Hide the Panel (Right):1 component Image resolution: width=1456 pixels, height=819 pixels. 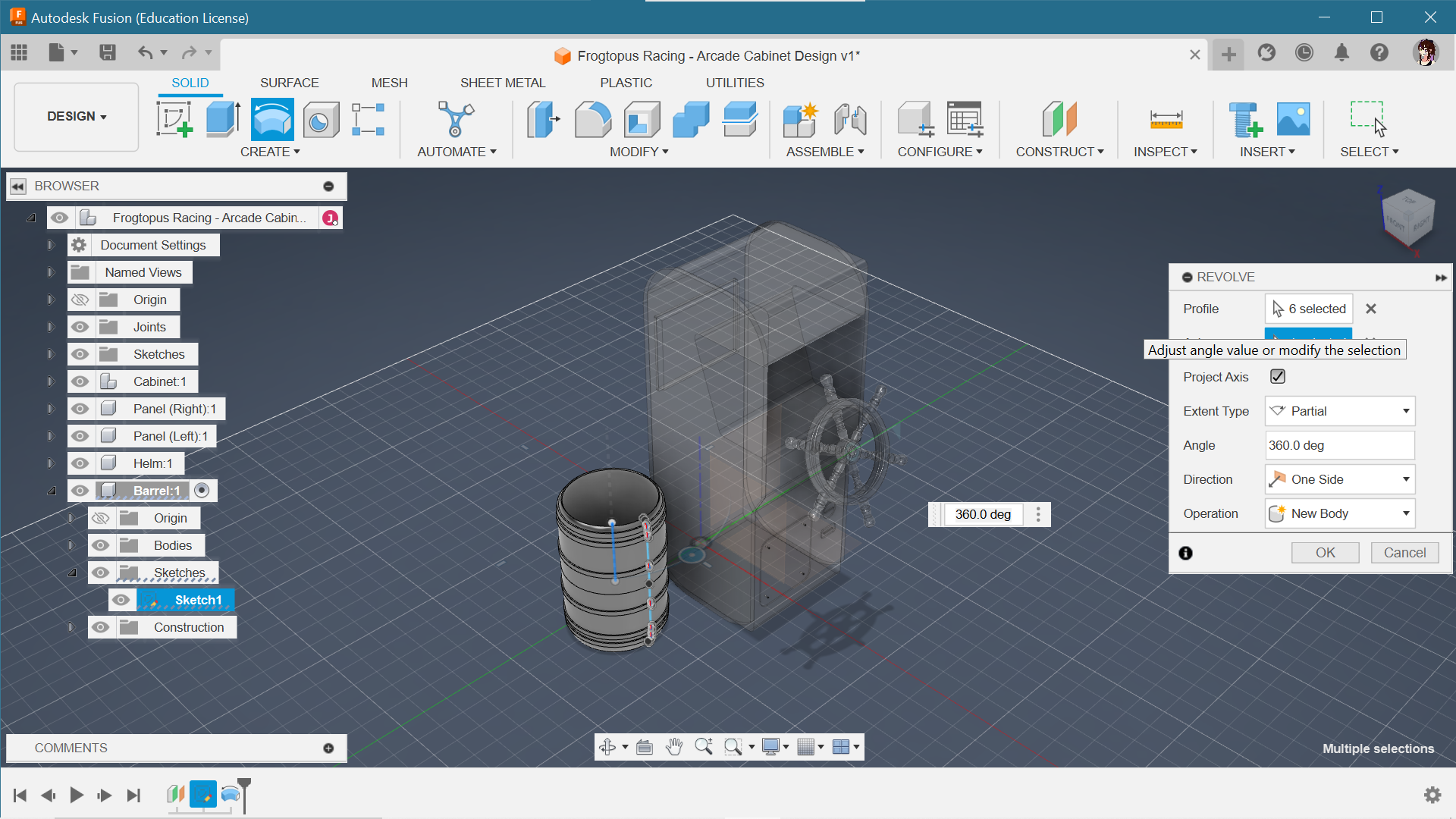tap(80, 409)
